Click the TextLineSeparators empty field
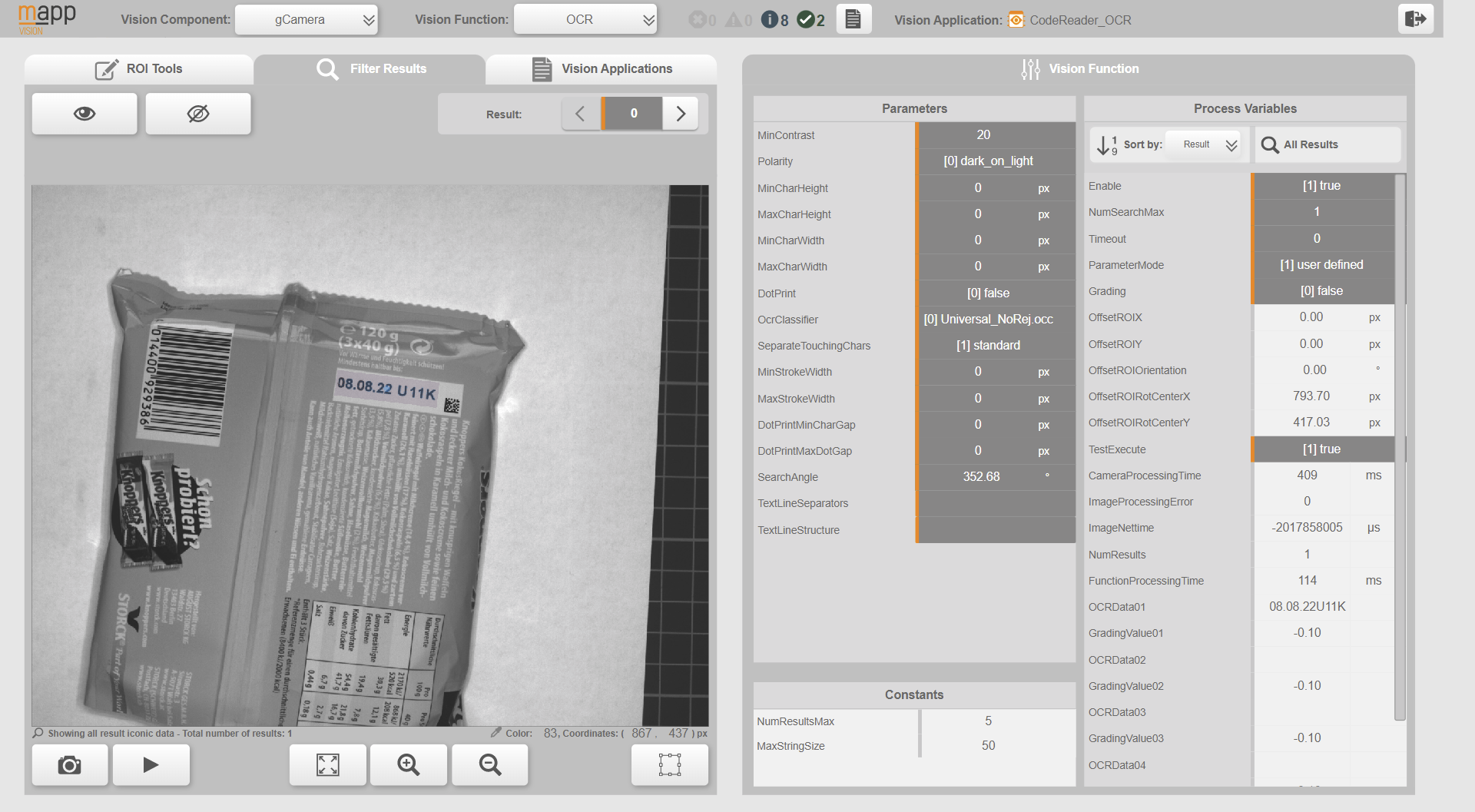The width and height of the screenshot is (1475, 812). [996, 503]
